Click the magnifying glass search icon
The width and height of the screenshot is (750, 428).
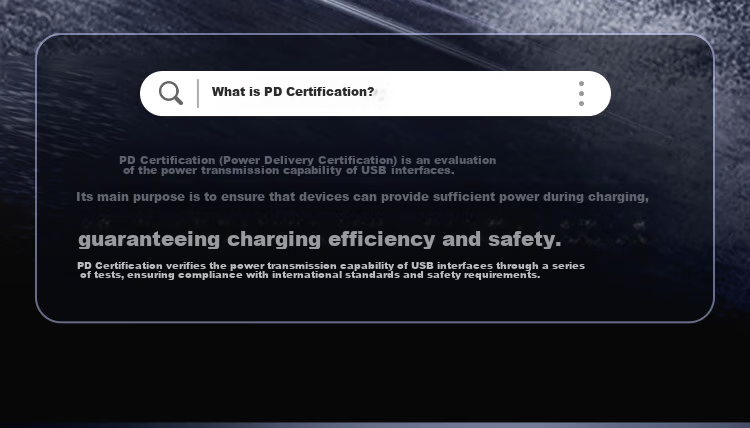pos(171,93)
